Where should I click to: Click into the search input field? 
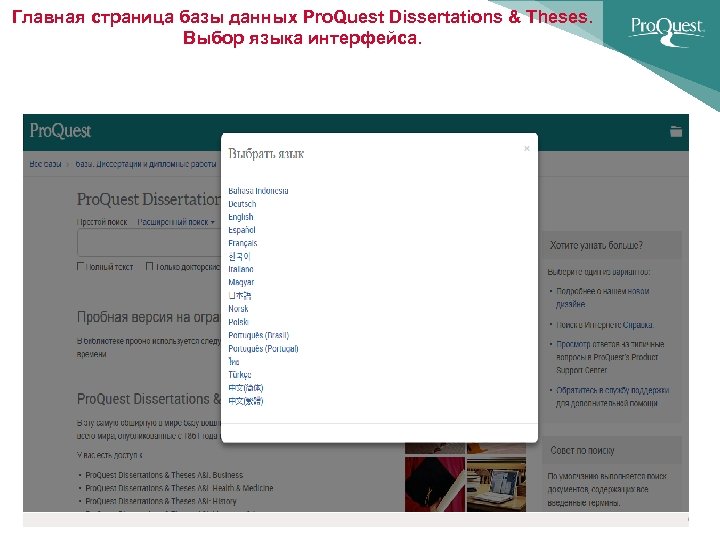[149, 243]
